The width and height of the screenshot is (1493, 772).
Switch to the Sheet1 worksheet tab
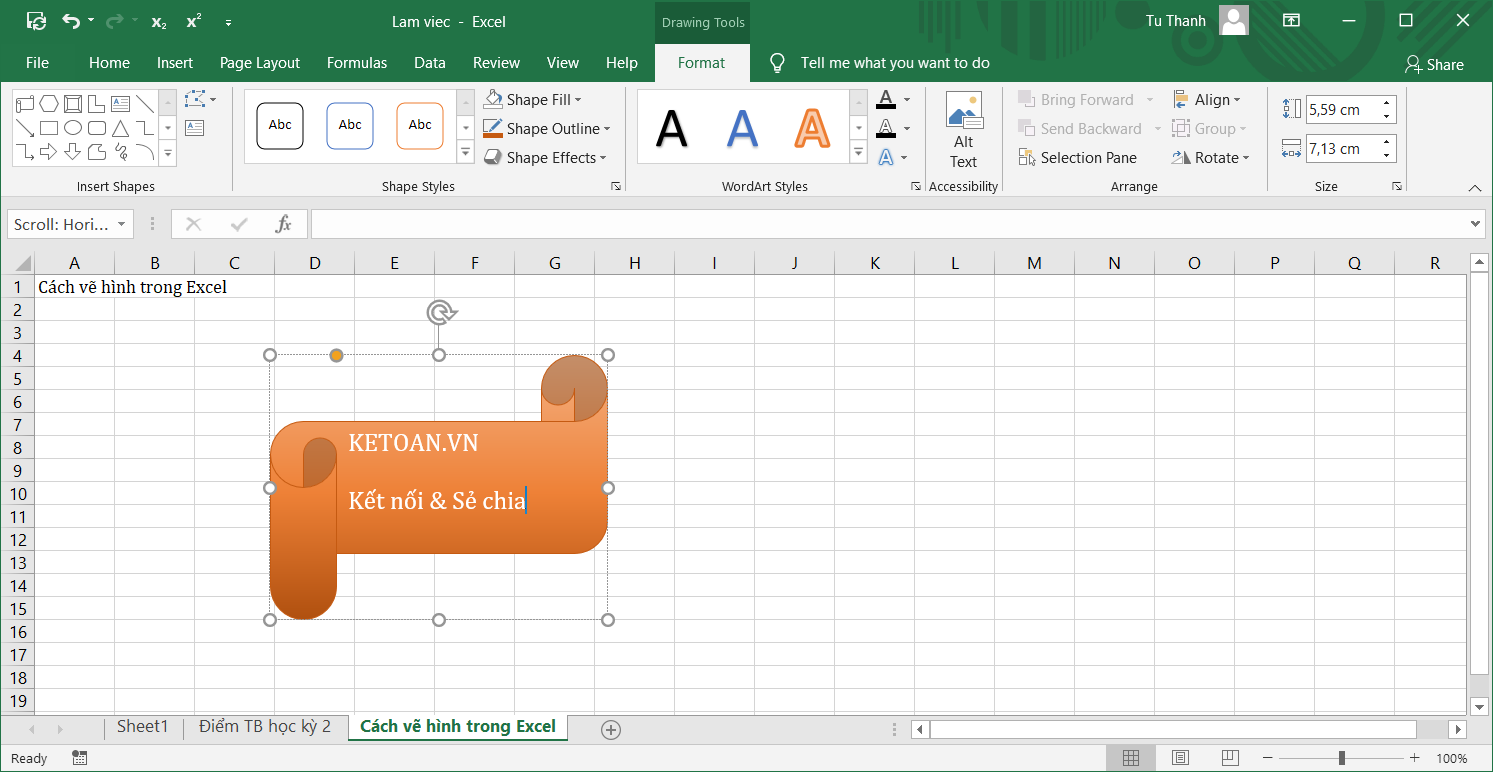click(x=142, y=727)
